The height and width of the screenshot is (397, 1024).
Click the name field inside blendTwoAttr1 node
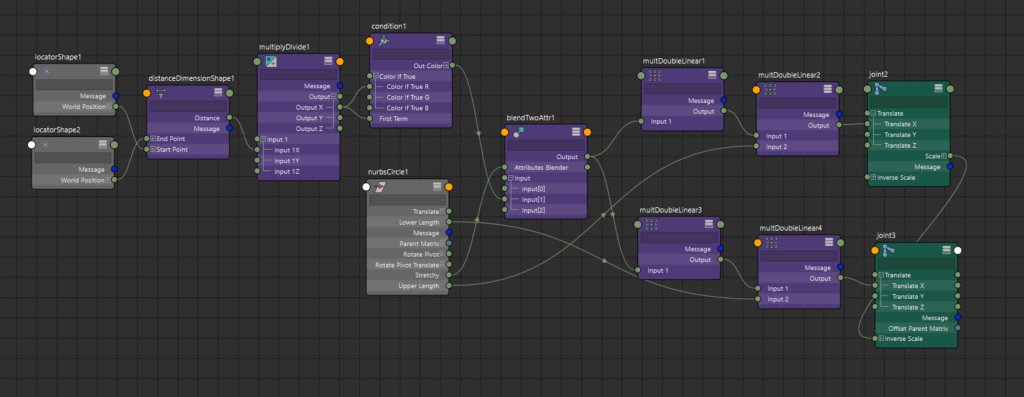[x=545, y=145]
